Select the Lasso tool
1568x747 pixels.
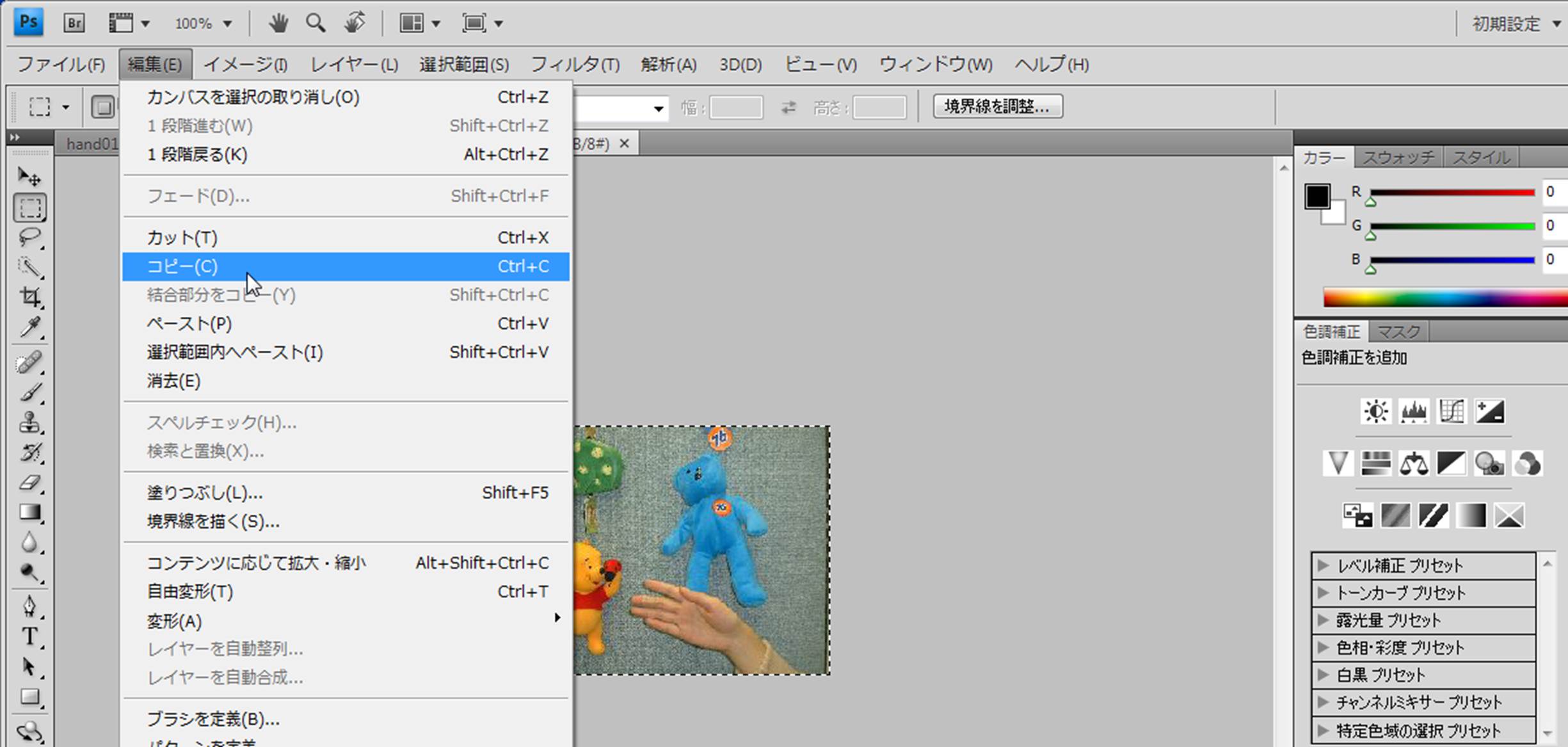click(29, 237)
